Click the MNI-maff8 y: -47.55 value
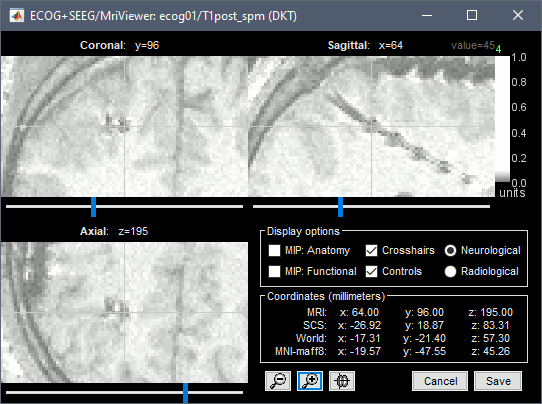The height and width of the screenshot is (404, 542). click(424, 351)
